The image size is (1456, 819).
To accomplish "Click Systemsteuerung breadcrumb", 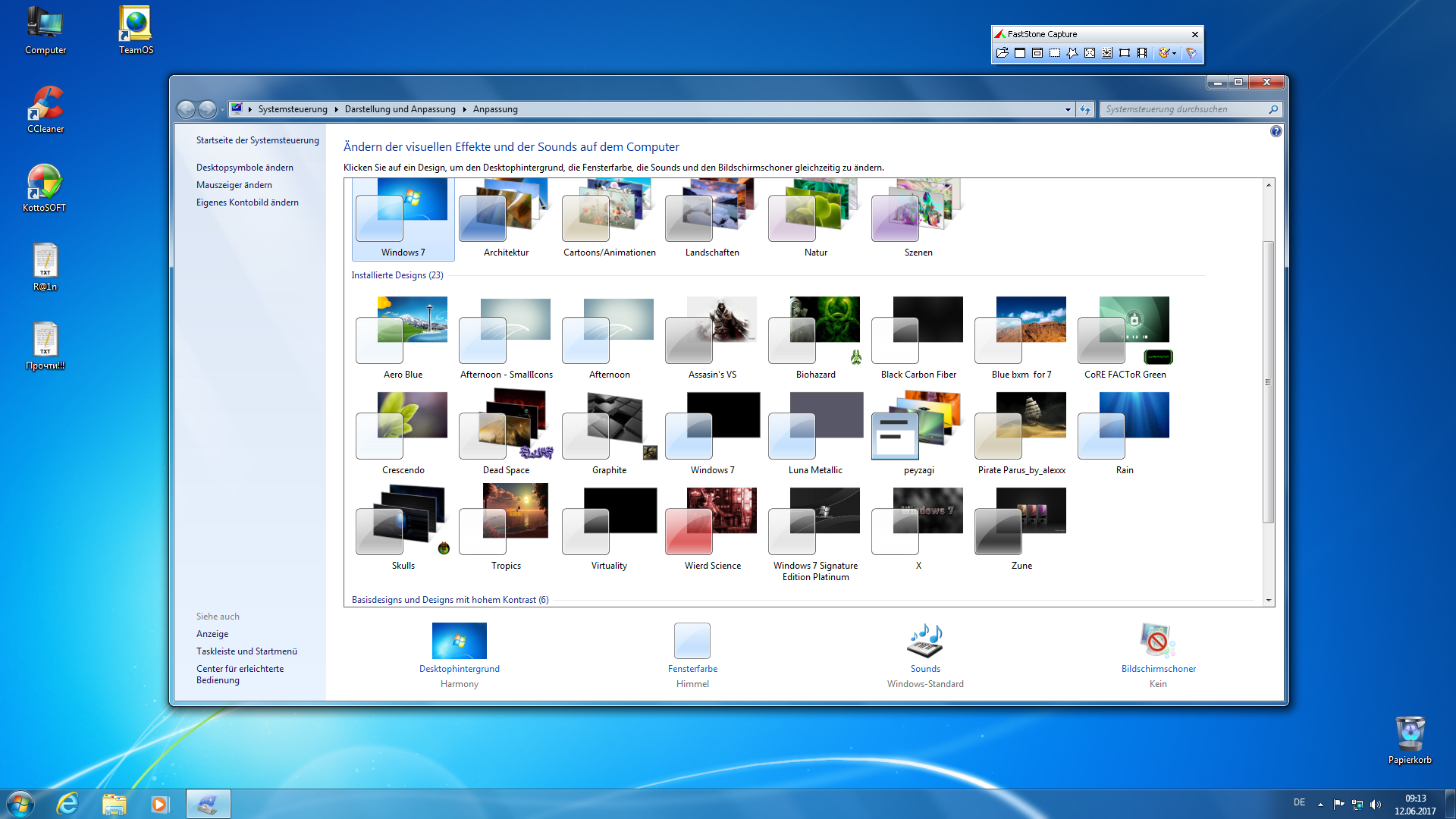I will coord(293,109).
